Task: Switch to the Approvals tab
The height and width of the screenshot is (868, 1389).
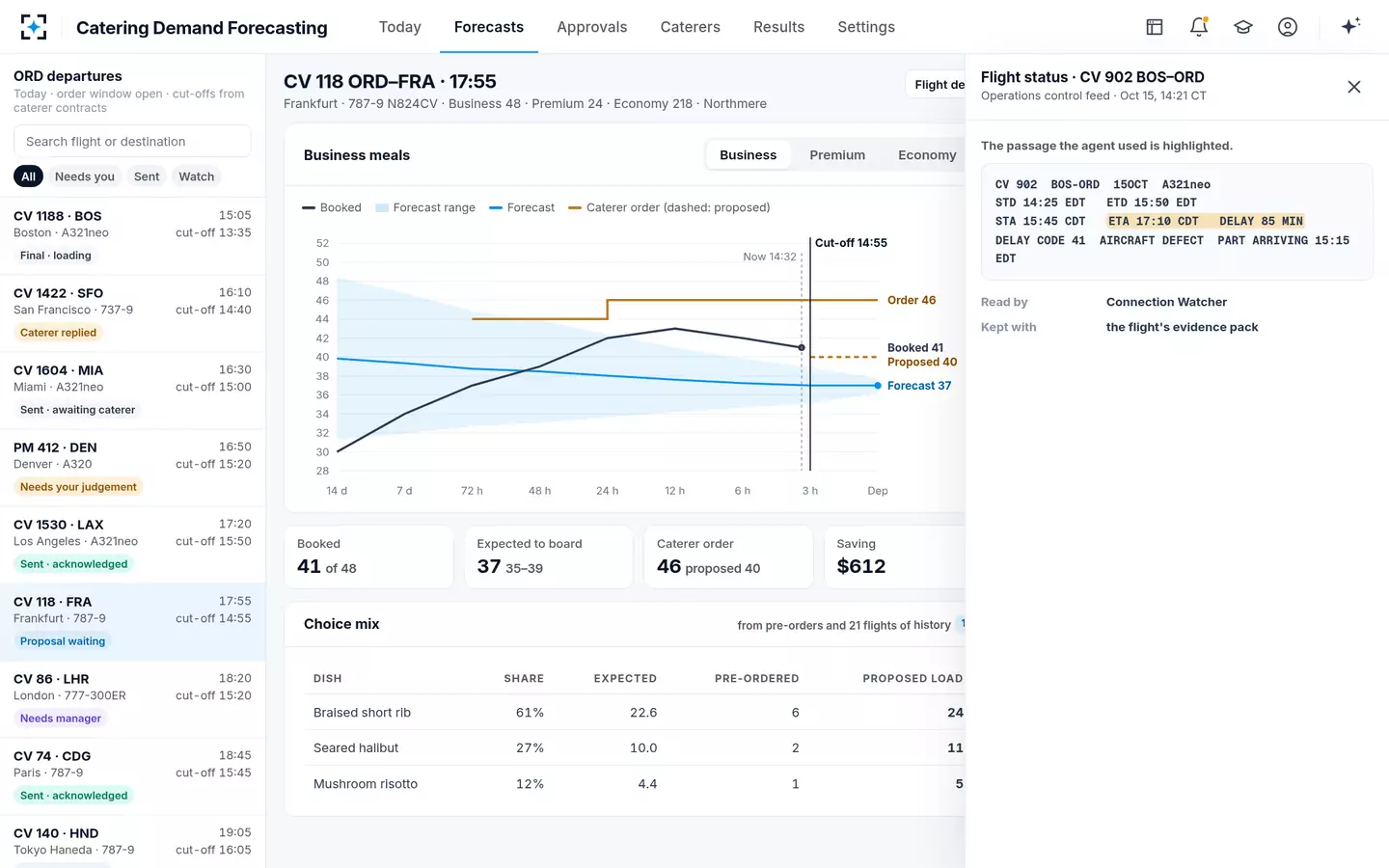Action: point(592,27)
